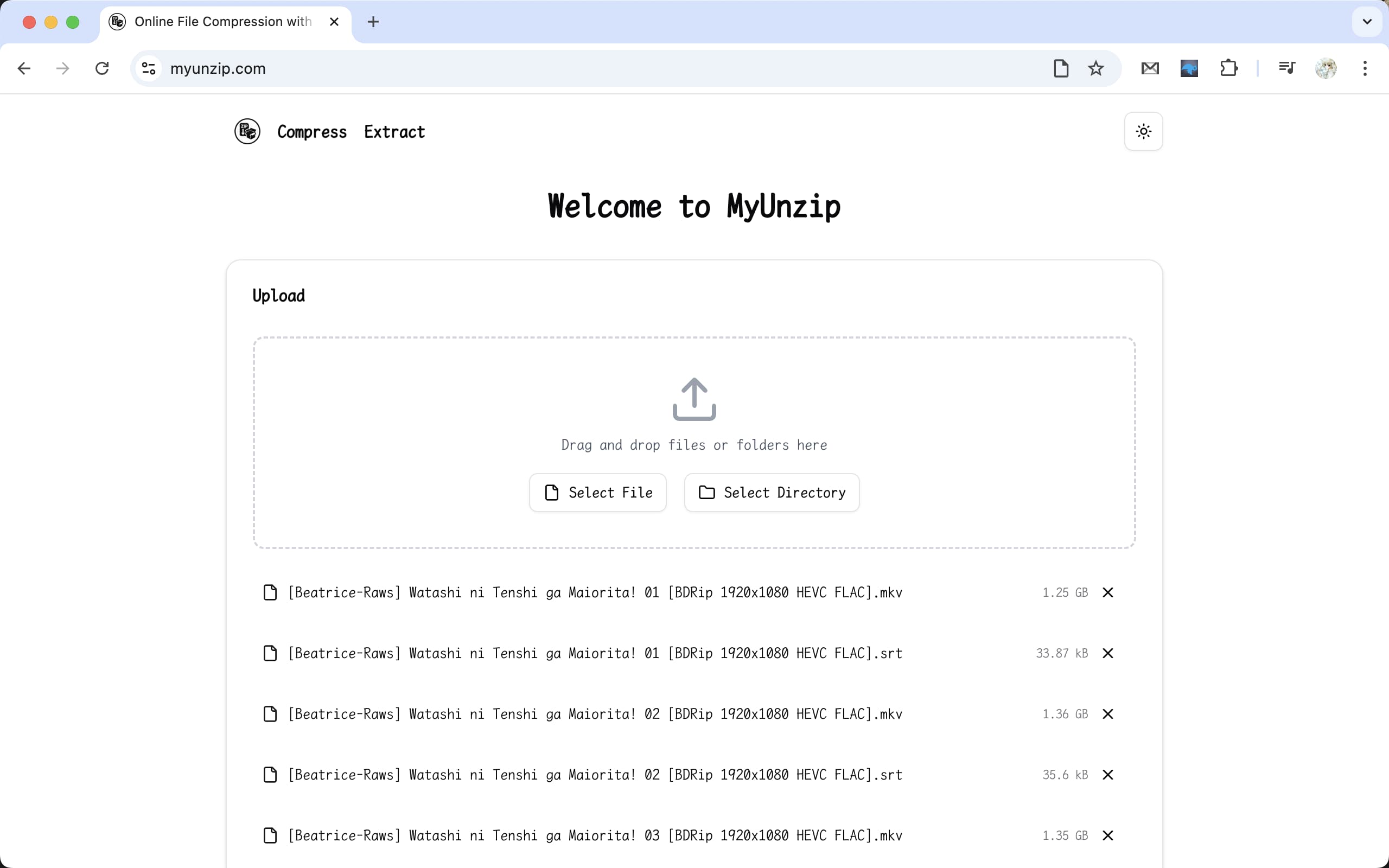Screen dimensions: 1389x868
Task: Open the Extract page
Action: click(x=394, y=132)
